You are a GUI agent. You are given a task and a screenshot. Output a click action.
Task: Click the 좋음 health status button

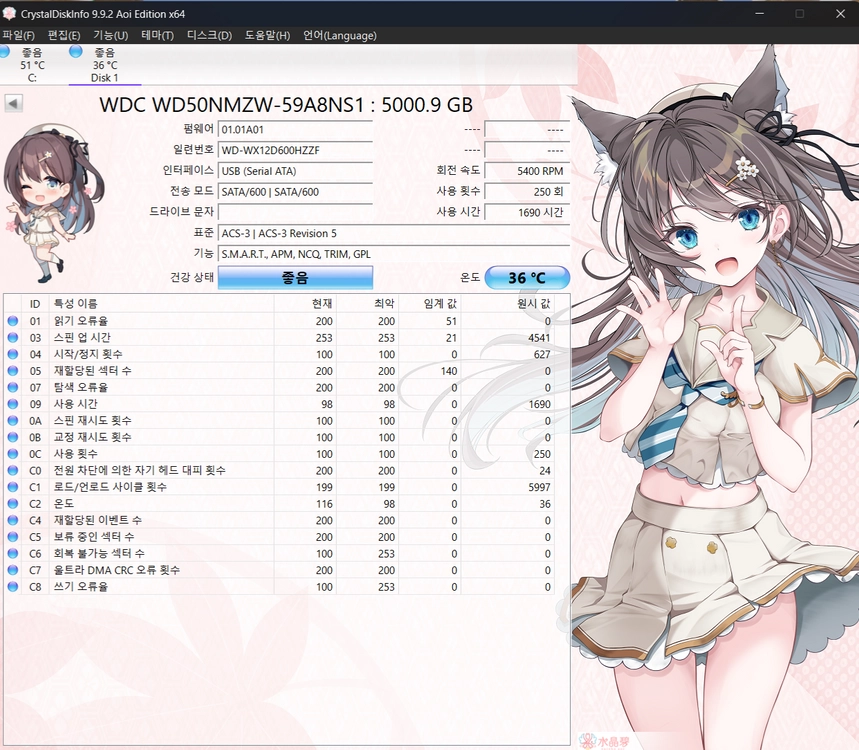point(295,278)
